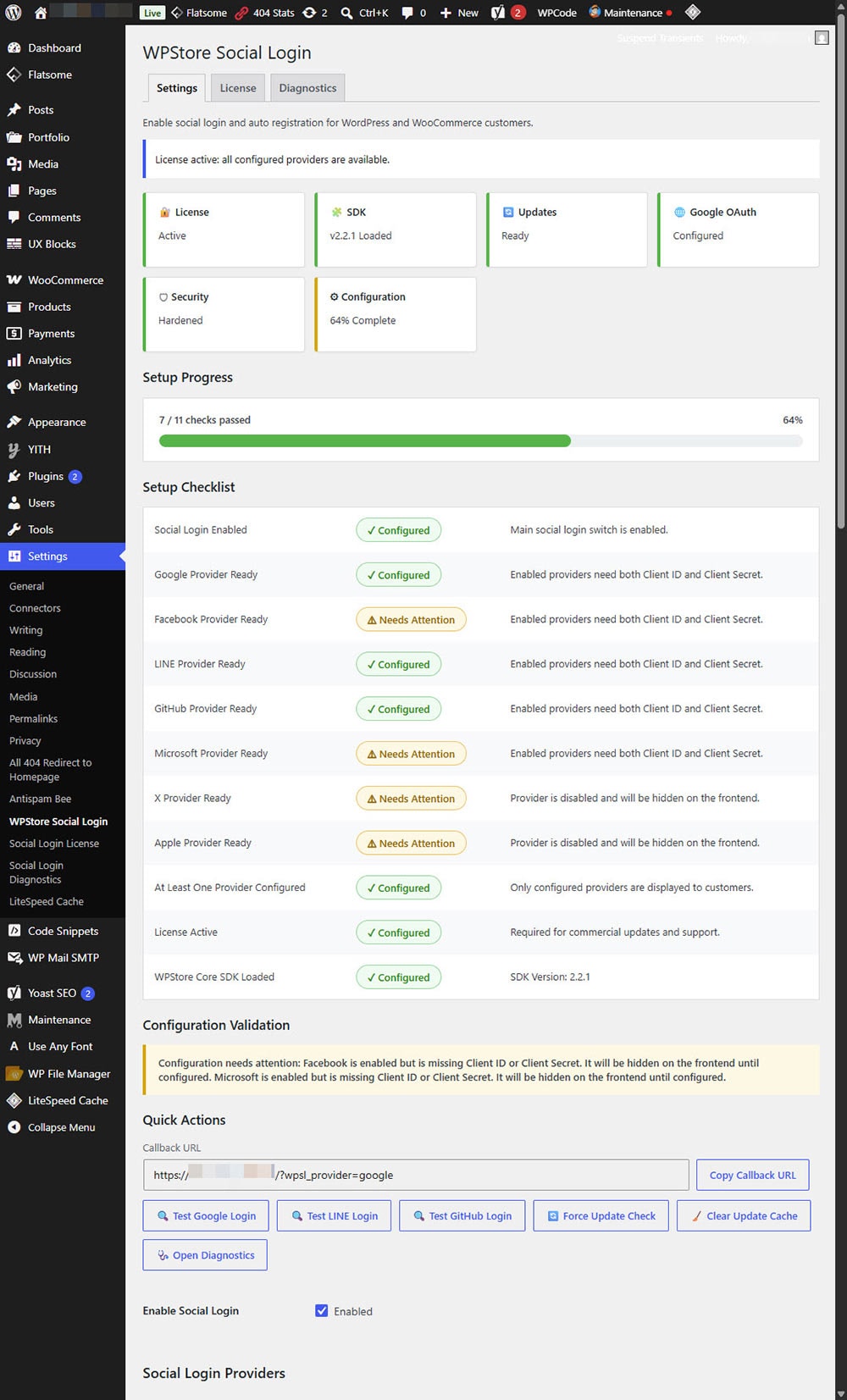
Task: Open Social Login License submenu
Action: click(54, 844)
